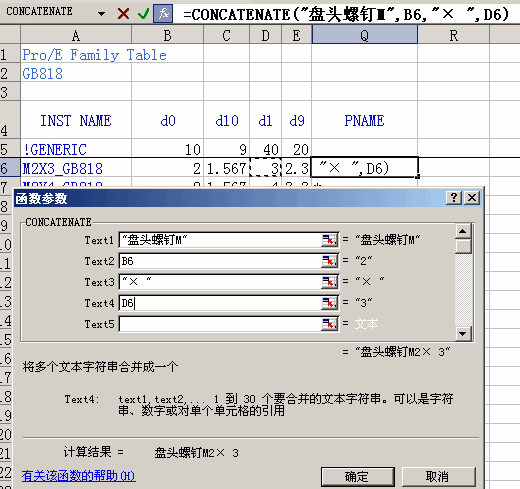Screen dimensions: 520x489
Task: Select column Q header
Action: (365, 35)
